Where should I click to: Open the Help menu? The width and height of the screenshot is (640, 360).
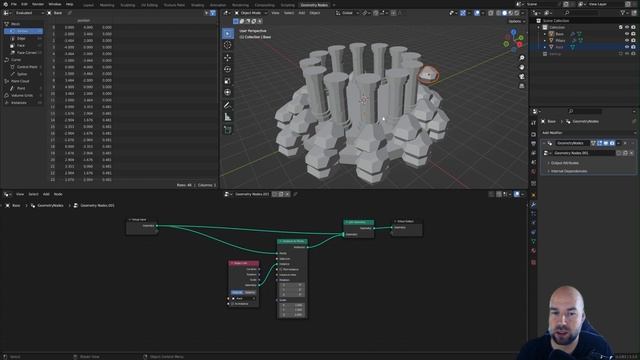coord(70,4)
